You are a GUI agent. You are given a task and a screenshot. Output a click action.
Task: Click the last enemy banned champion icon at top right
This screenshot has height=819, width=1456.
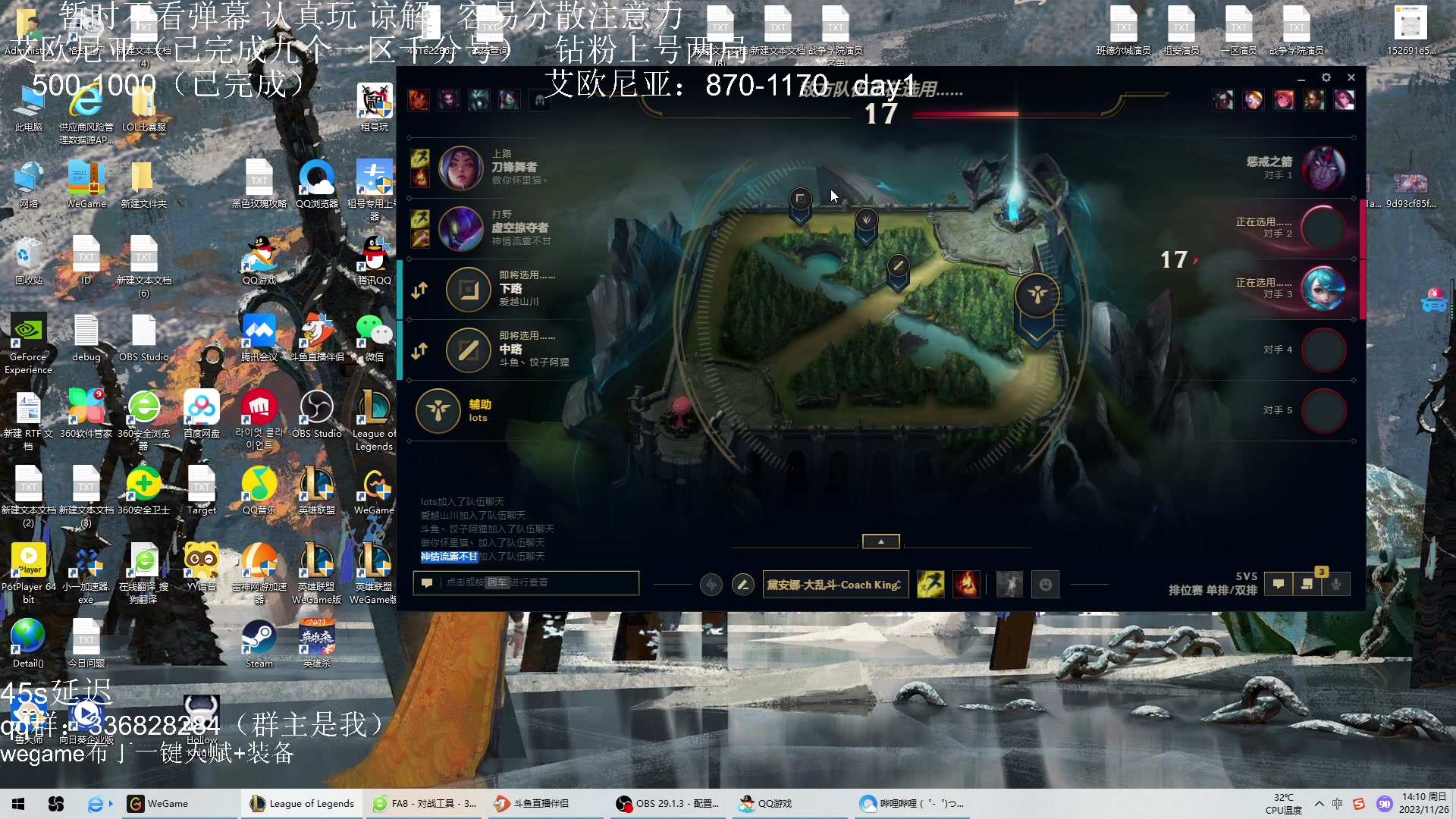tap(1345, 99)
